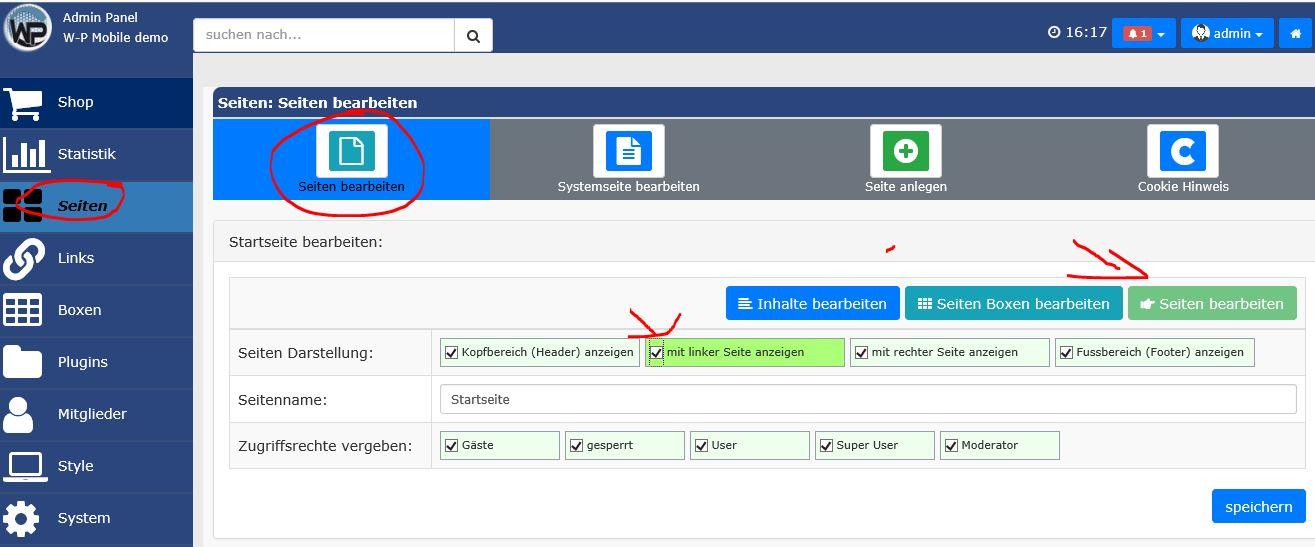Select Plugins in the sidebar
The height and width of the screenshot is (547, 1315).
point(82,362)
